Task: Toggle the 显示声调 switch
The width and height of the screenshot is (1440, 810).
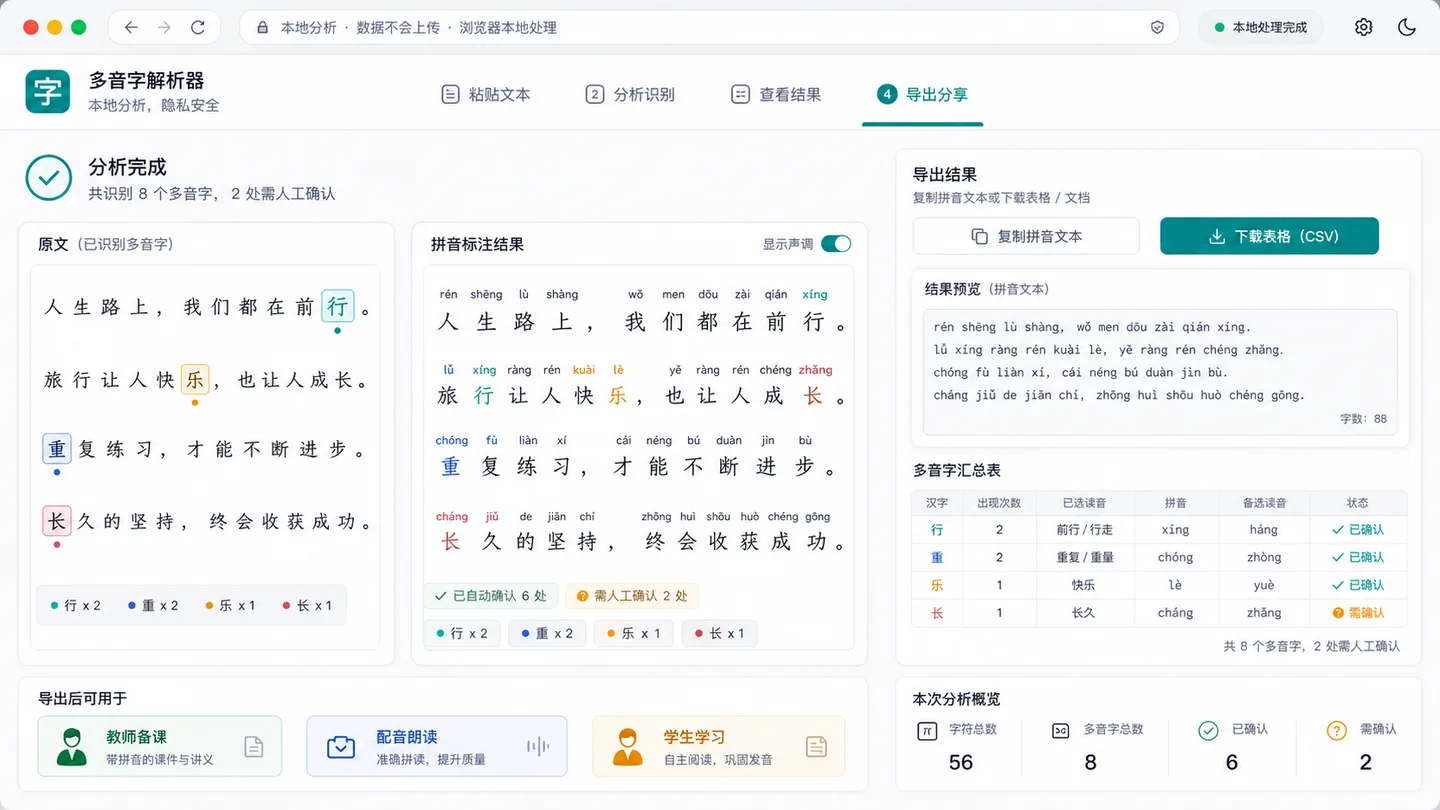Action: [836, 244]
